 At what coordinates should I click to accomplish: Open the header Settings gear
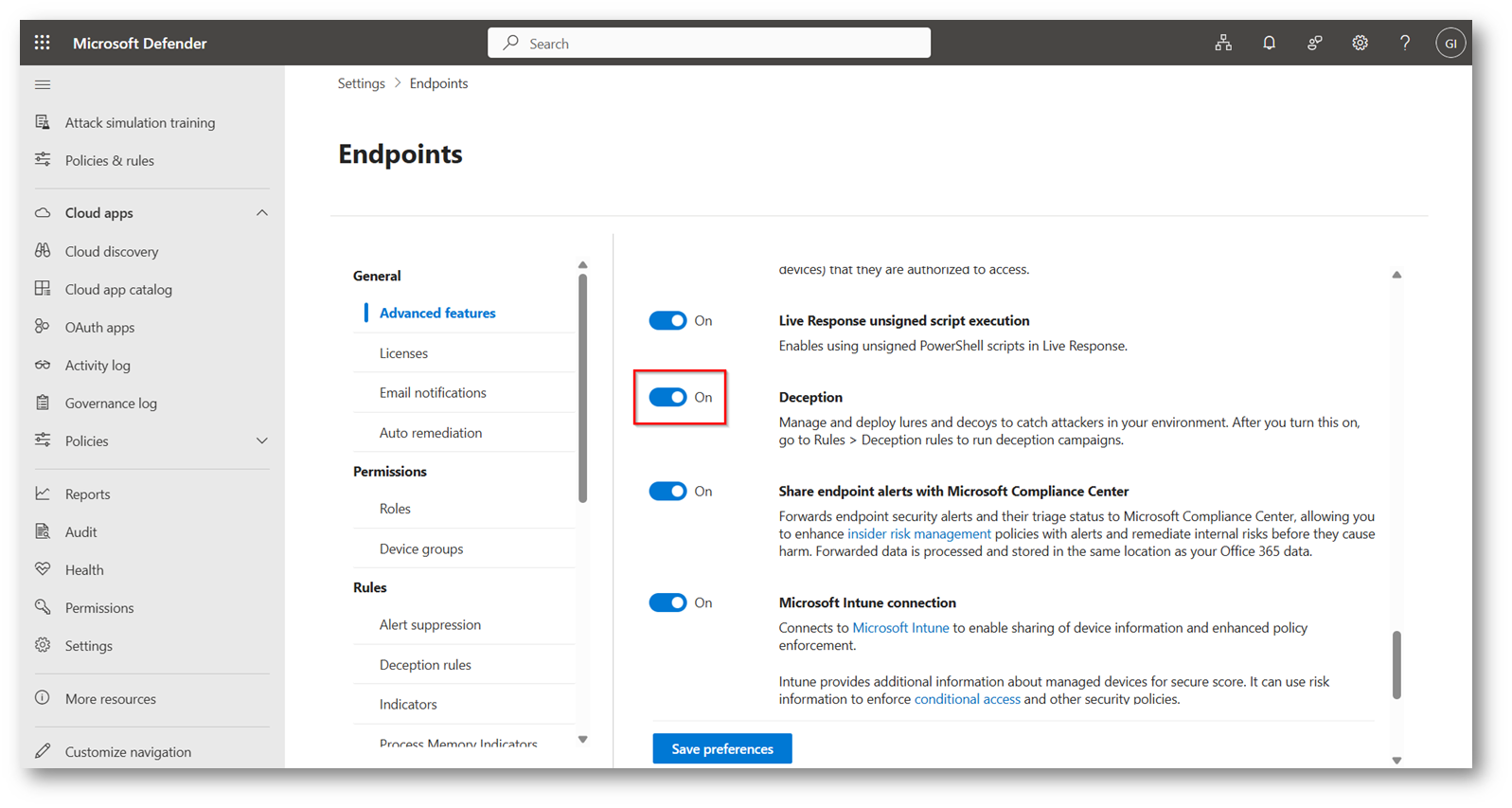click(x=1360, y=43)
